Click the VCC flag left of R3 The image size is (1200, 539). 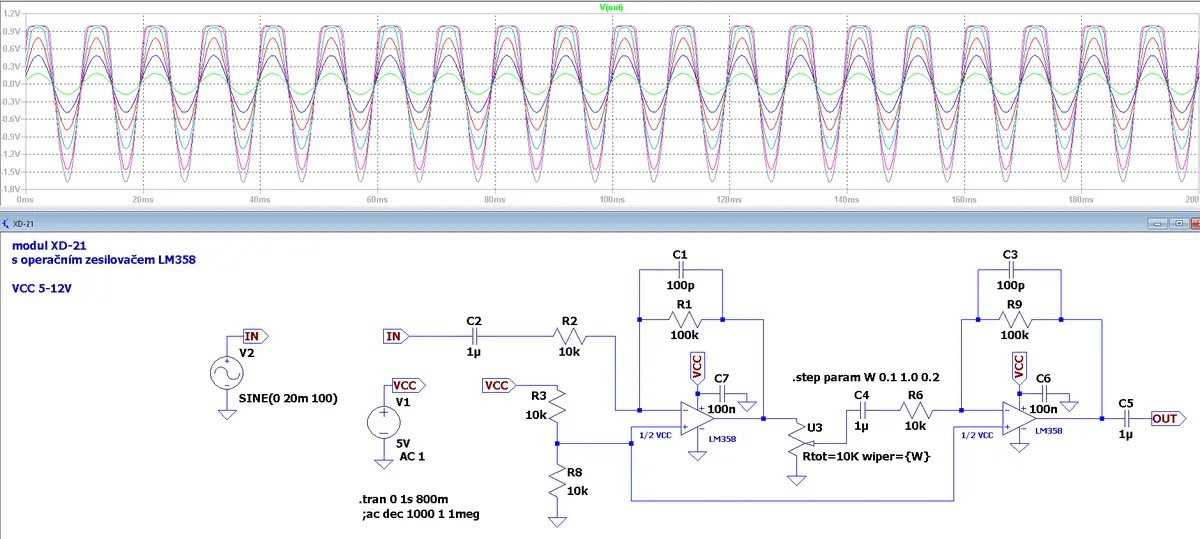[x=500, y=386]
